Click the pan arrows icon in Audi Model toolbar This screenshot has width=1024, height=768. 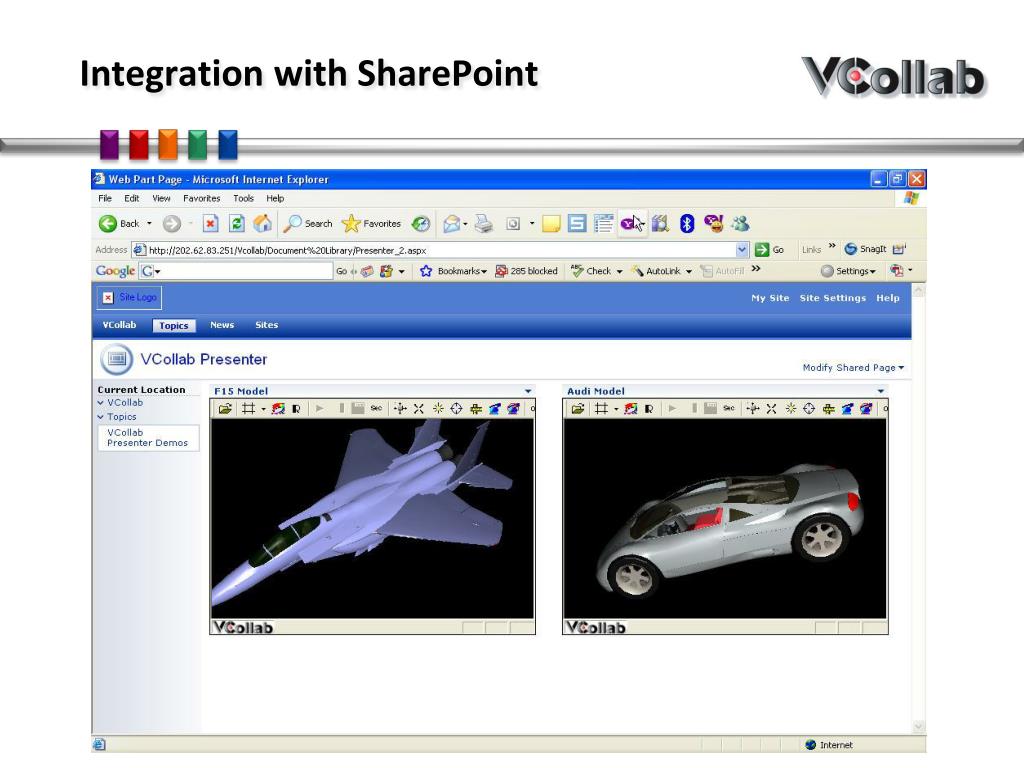tap(752, 409)
